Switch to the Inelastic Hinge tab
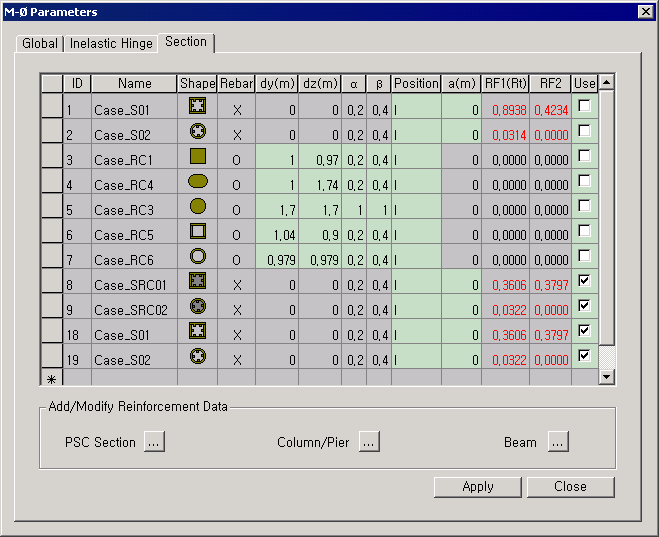Screen dimensions: 659x537 pyautogui.click(x=111, y=44)
